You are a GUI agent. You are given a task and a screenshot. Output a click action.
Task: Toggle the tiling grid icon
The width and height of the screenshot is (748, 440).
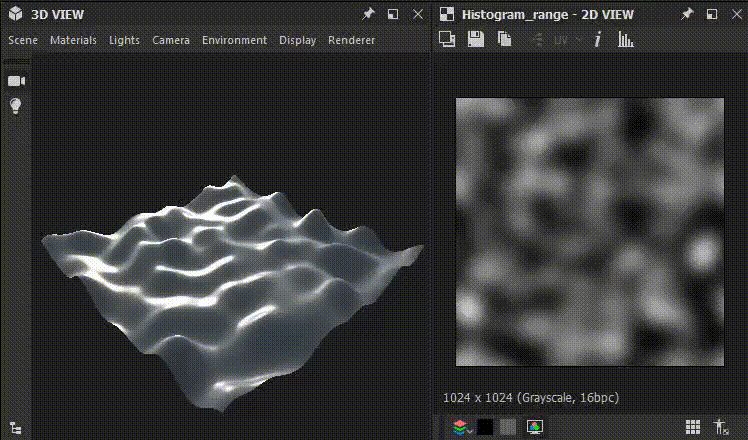coord(693,427)
